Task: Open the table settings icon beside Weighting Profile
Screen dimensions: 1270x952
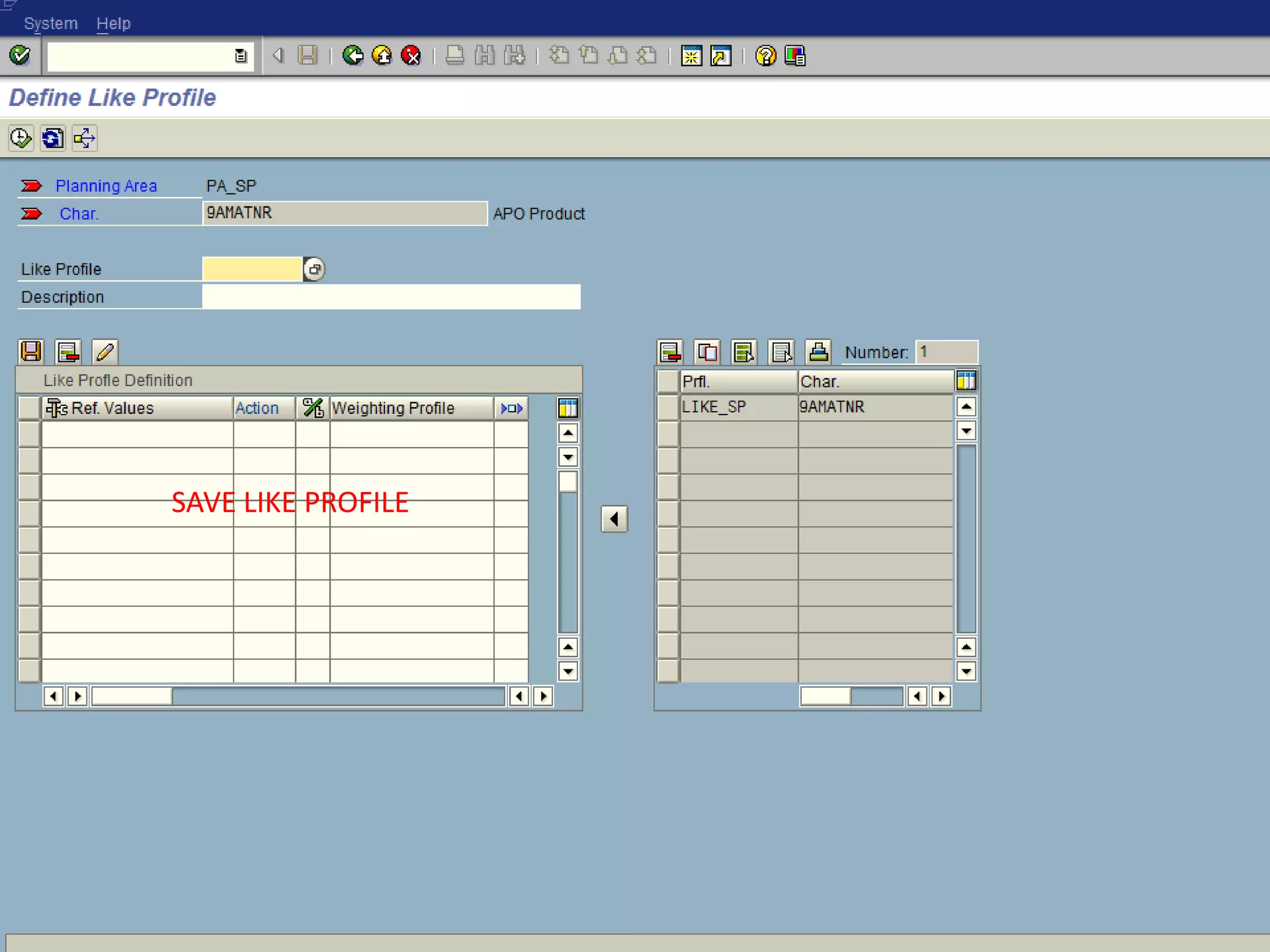Action: pos(568,408)
